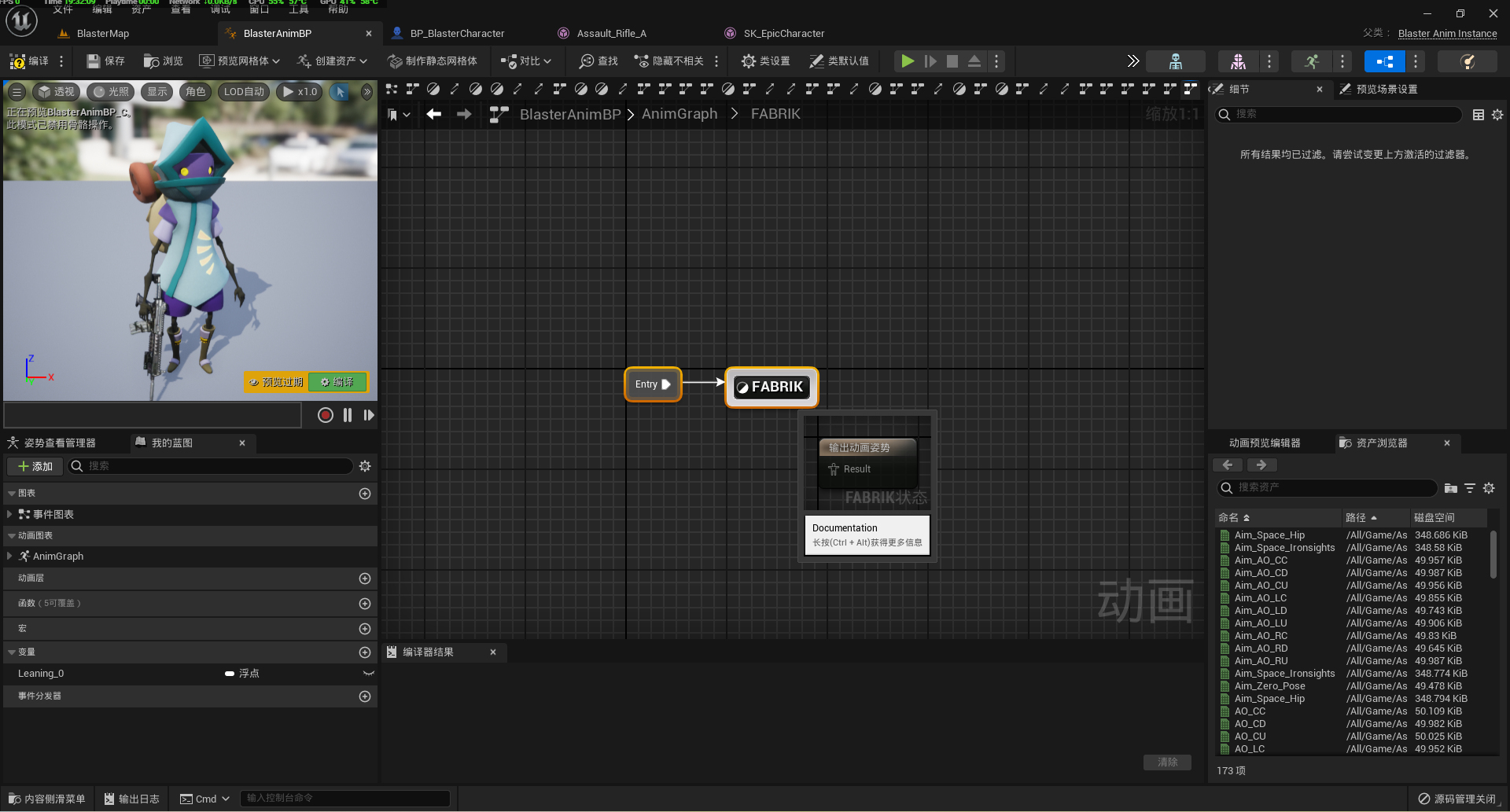
Task: Open Class Defaults
Action: tap(839, 61)
